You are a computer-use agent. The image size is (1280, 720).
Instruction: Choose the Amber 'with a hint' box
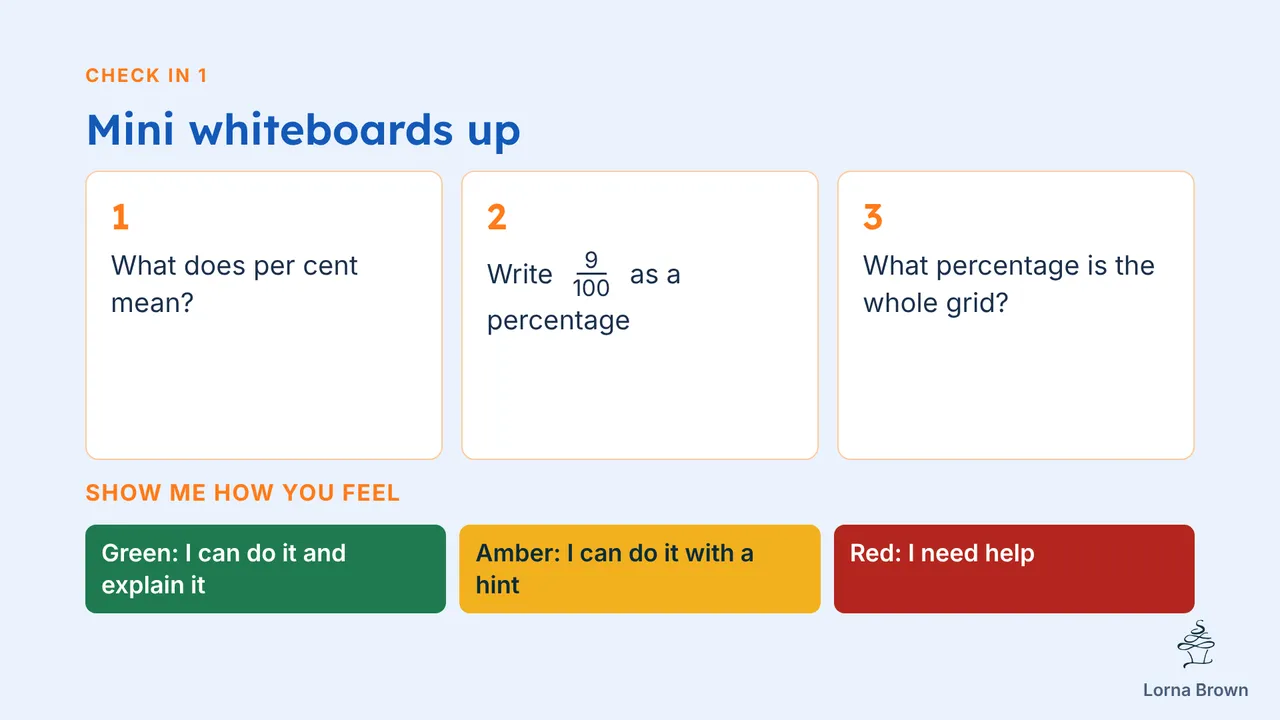pos(640,569)
